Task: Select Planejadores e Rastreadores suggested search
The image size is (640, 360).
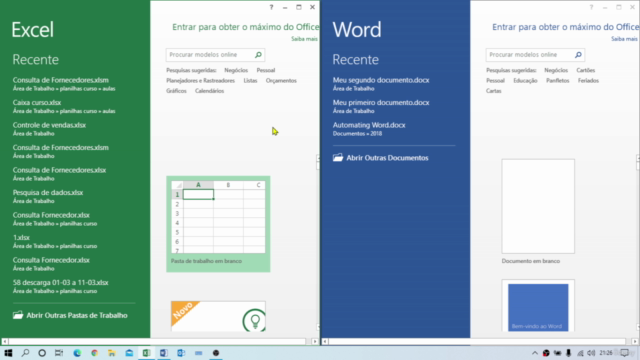Action: 200,80
